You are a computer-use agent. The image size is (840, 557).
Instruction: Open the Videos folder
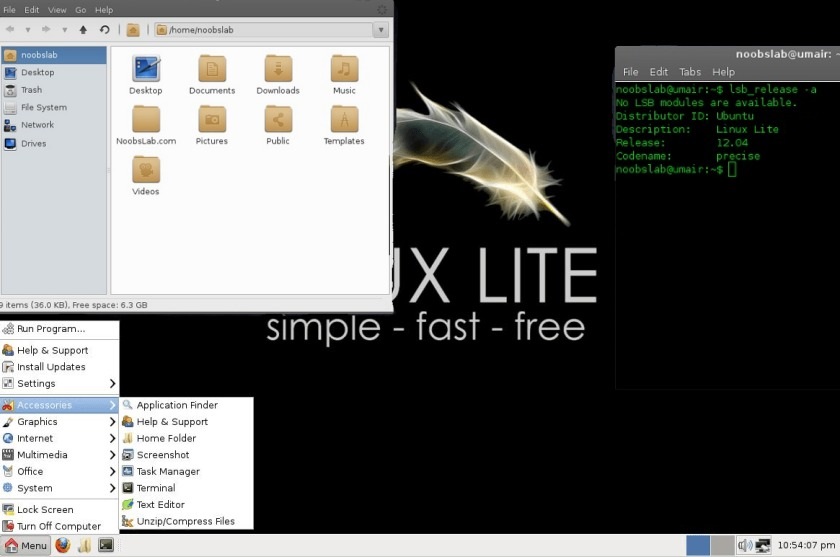(146, 176)
